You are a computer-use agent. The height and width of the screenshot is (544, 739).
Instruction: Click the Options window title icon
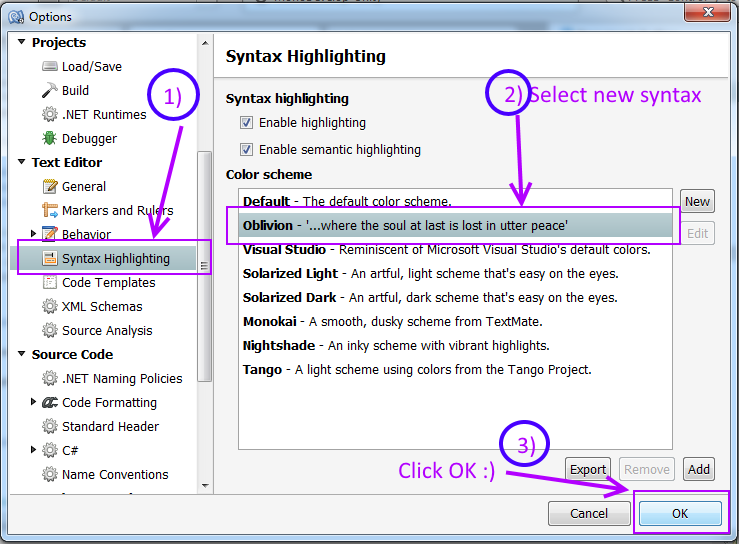(16, 17)
